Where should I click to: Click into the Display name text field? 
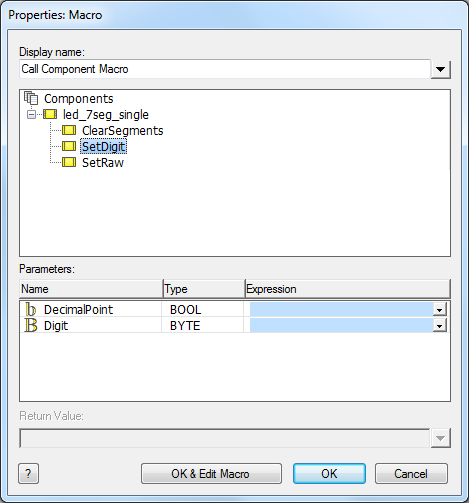click(x=225, y=69)
